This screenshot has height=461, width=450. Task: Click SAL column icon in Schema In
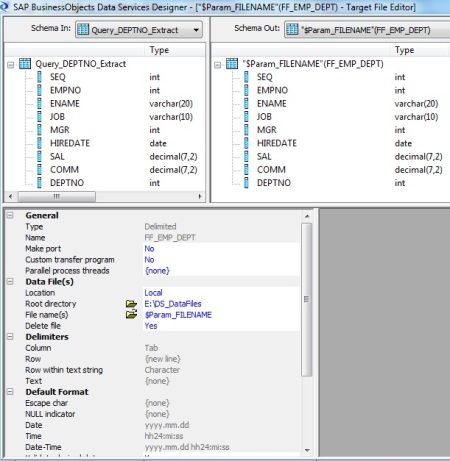point(39,156)
